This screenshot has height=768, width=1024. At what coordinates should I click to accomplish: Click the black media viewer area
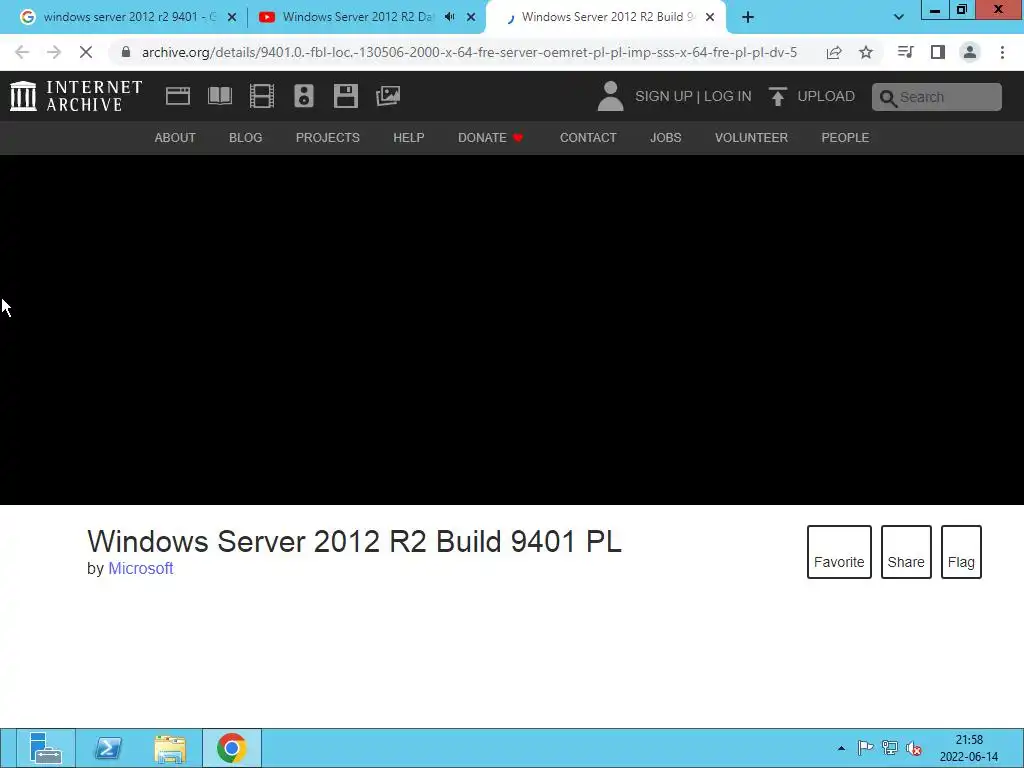[x=512, y=330]
